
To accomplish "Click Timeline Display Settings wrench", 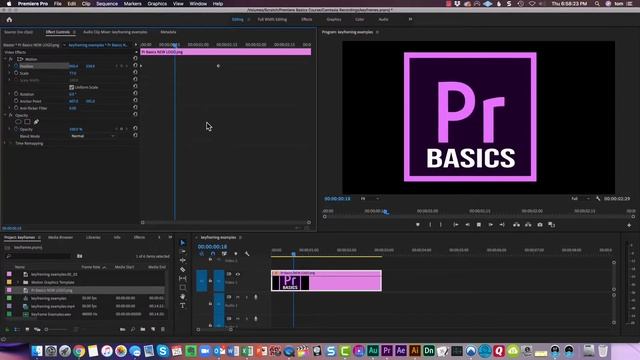I will (247, 253).
